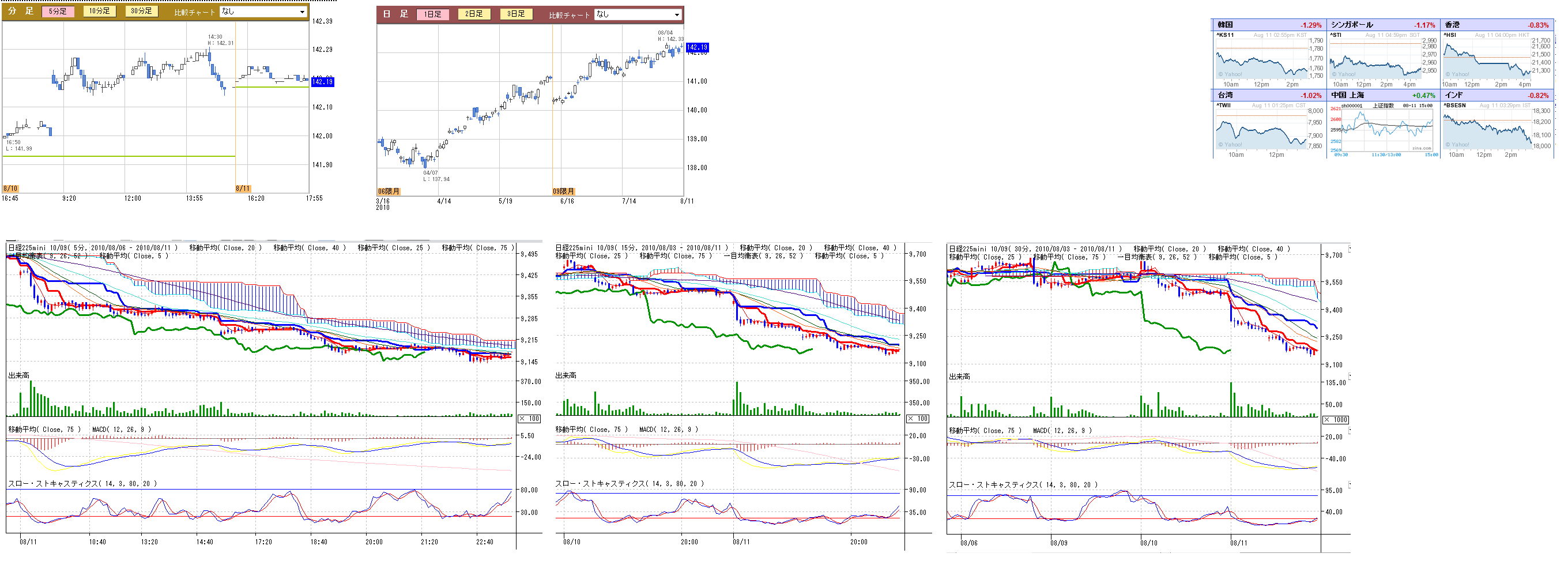
Task: Click the 142.19 current price marker on 日足 chart
Action: point(697,47)
